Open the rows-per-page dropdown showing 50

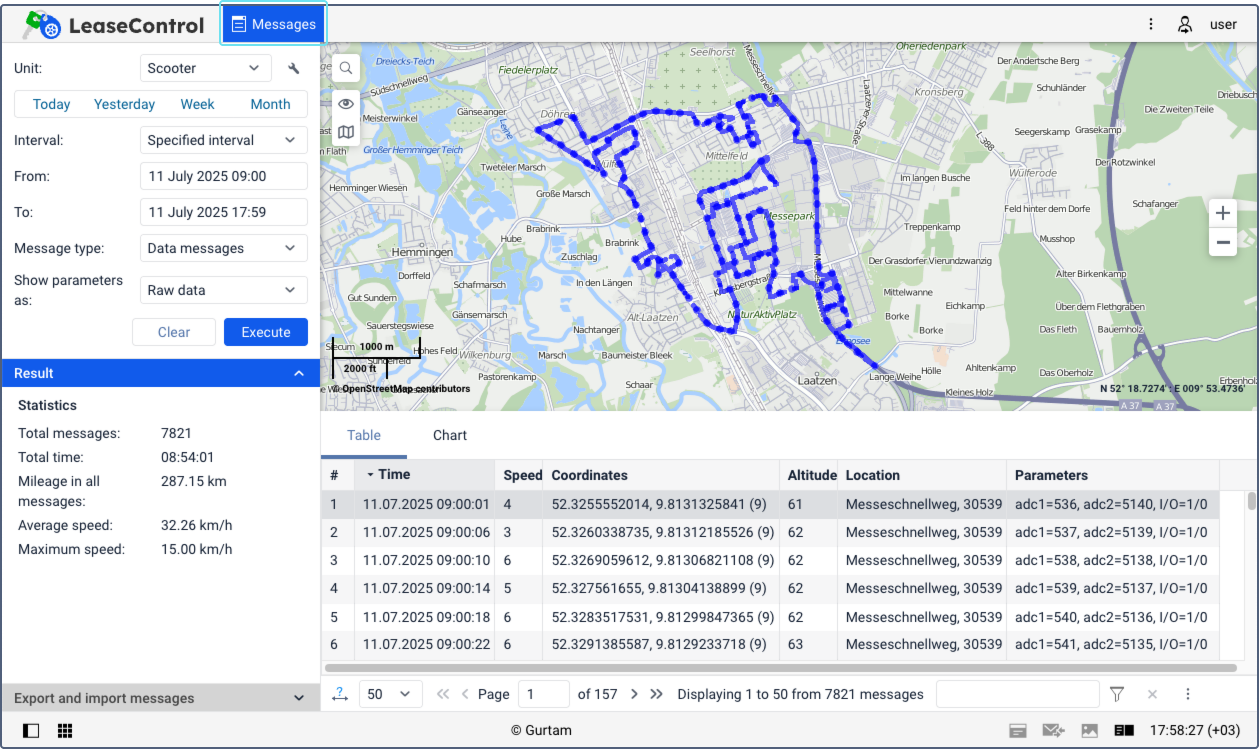point(390,694)
